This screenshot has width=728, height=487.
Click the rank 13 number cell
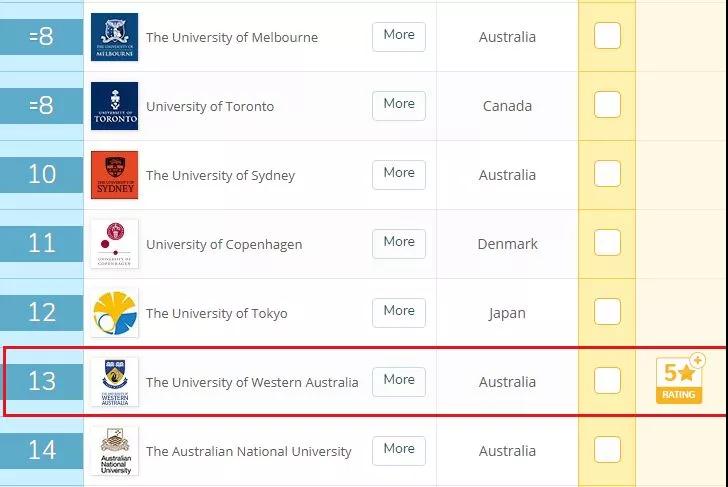[42, 381]
